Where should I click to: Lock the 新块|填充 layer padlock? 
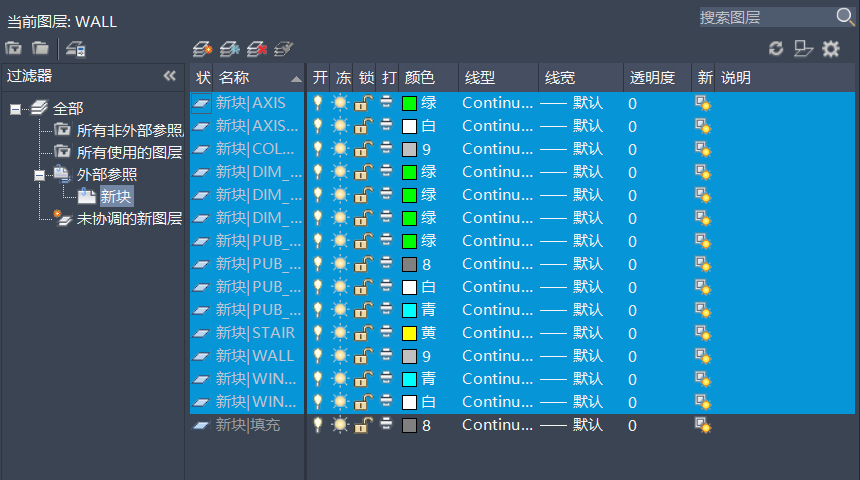pos(364,425)
